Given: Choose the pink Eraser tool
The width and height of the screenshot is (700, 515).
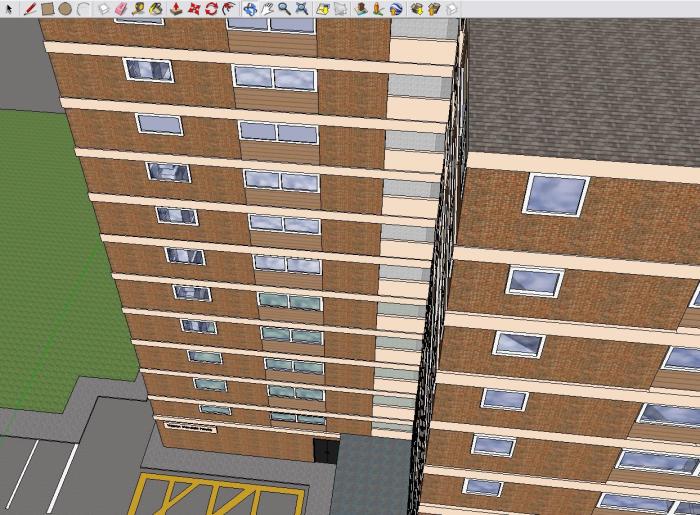Looking at the screenshot, I should pos(121,8).
